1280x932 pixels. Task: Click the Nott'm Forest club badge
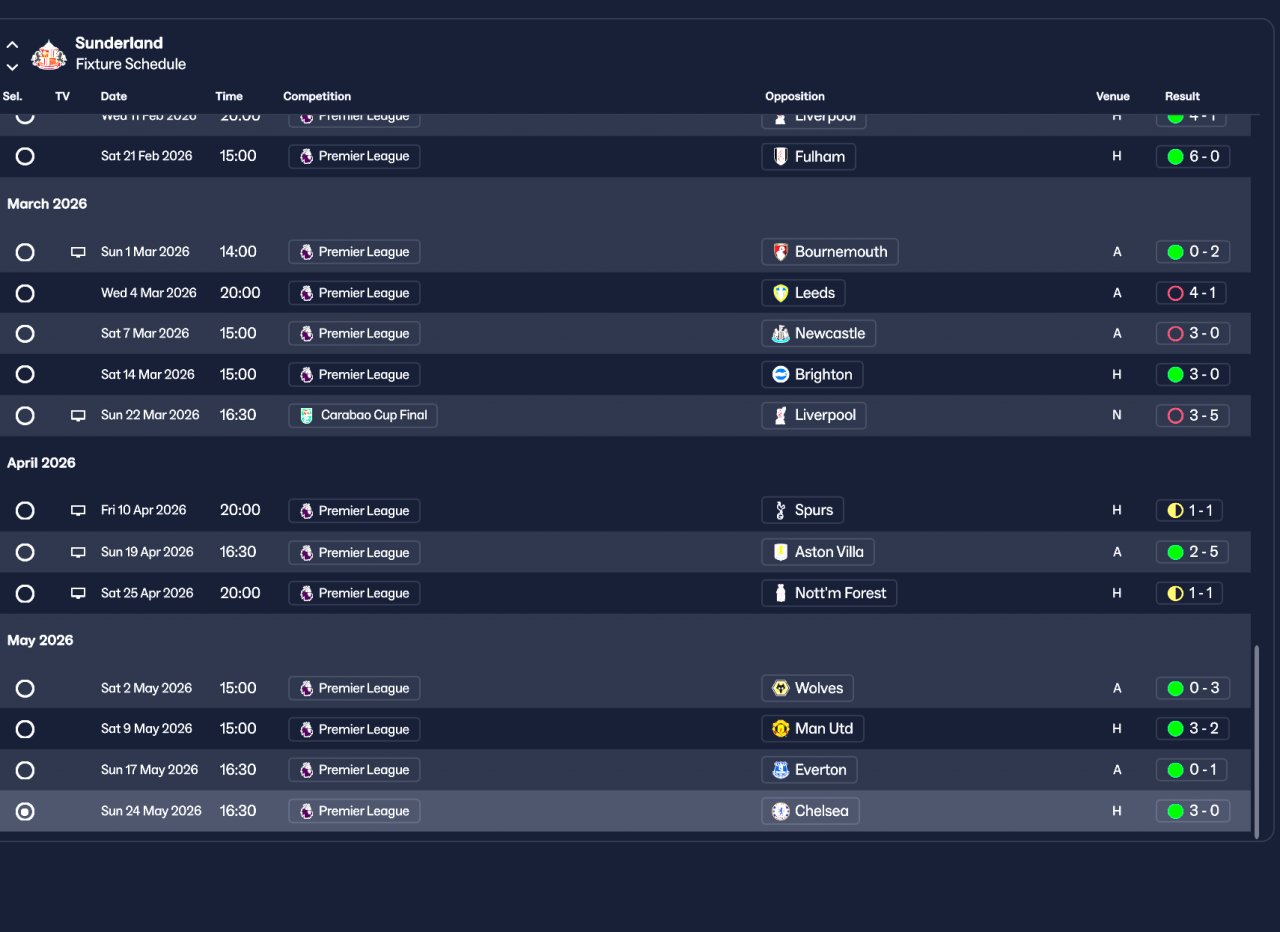(781, 593)
